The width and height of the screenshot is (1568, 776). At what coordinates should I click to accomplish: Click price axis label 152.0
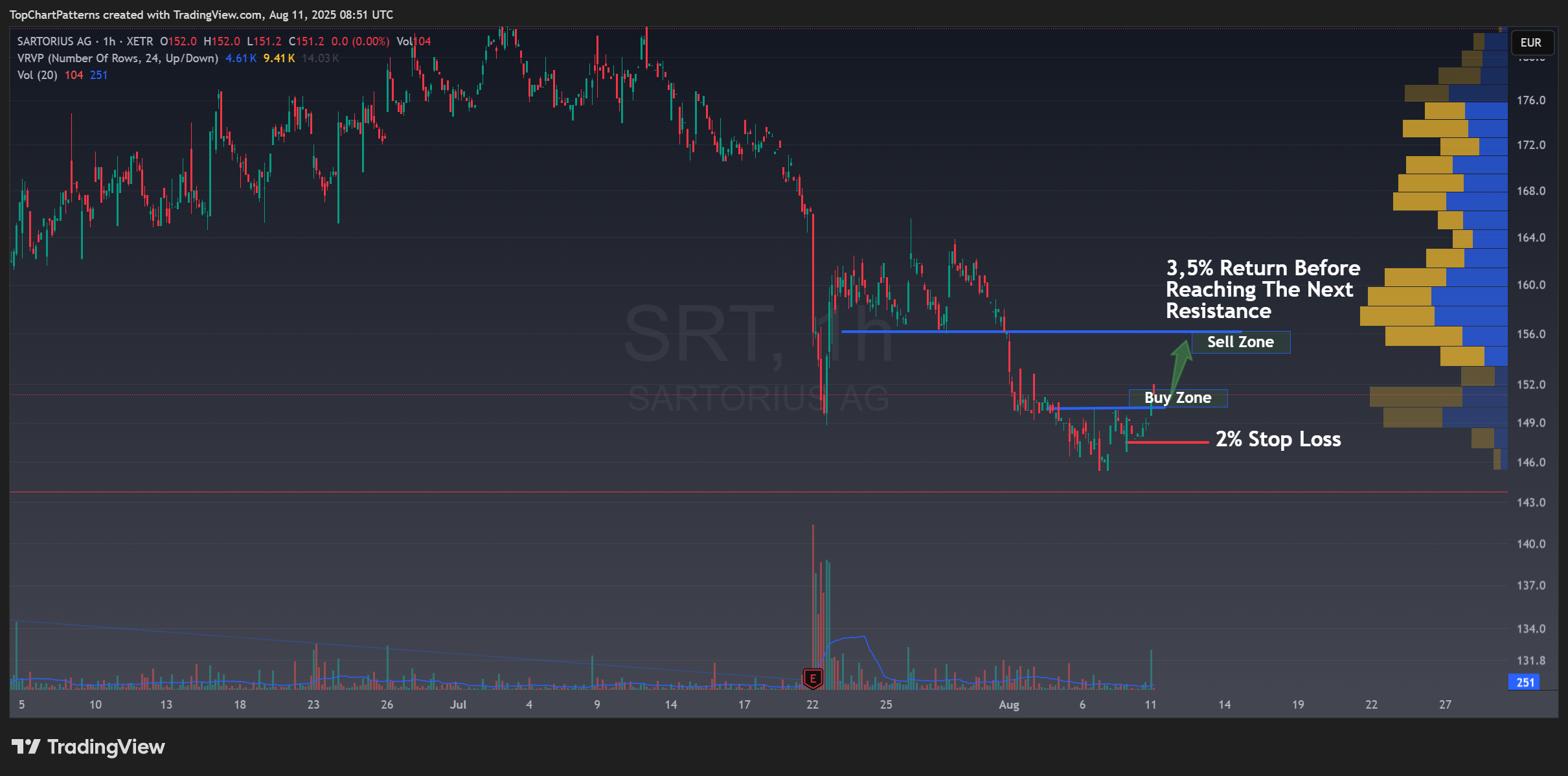[1531, 385]
